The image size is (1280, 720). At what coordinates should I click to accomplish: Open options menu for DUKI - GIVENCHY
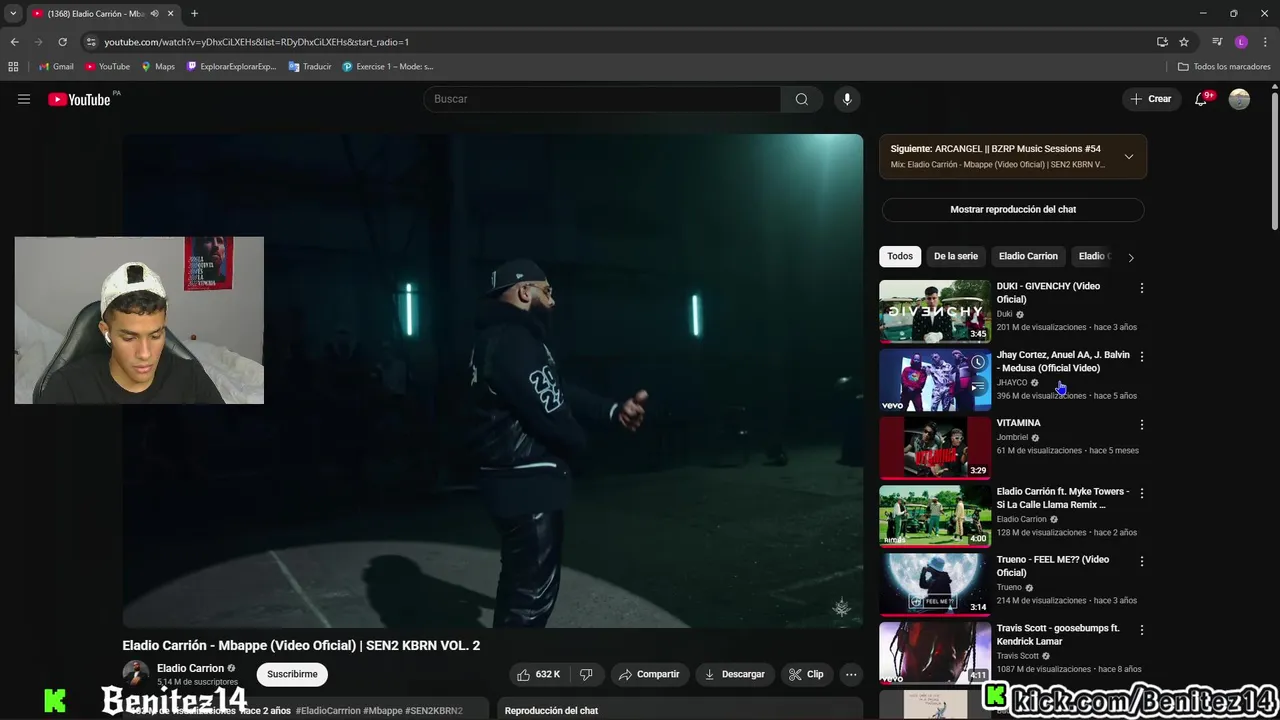coord(1141,288)
